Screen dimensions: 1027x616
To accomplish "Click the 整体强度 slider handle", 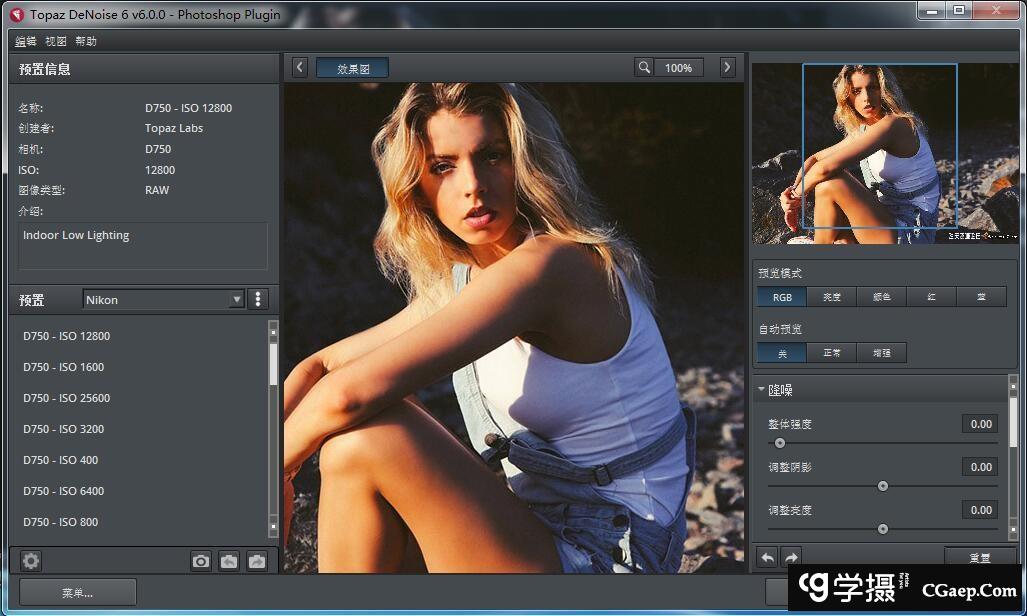I will click(780, 443).
